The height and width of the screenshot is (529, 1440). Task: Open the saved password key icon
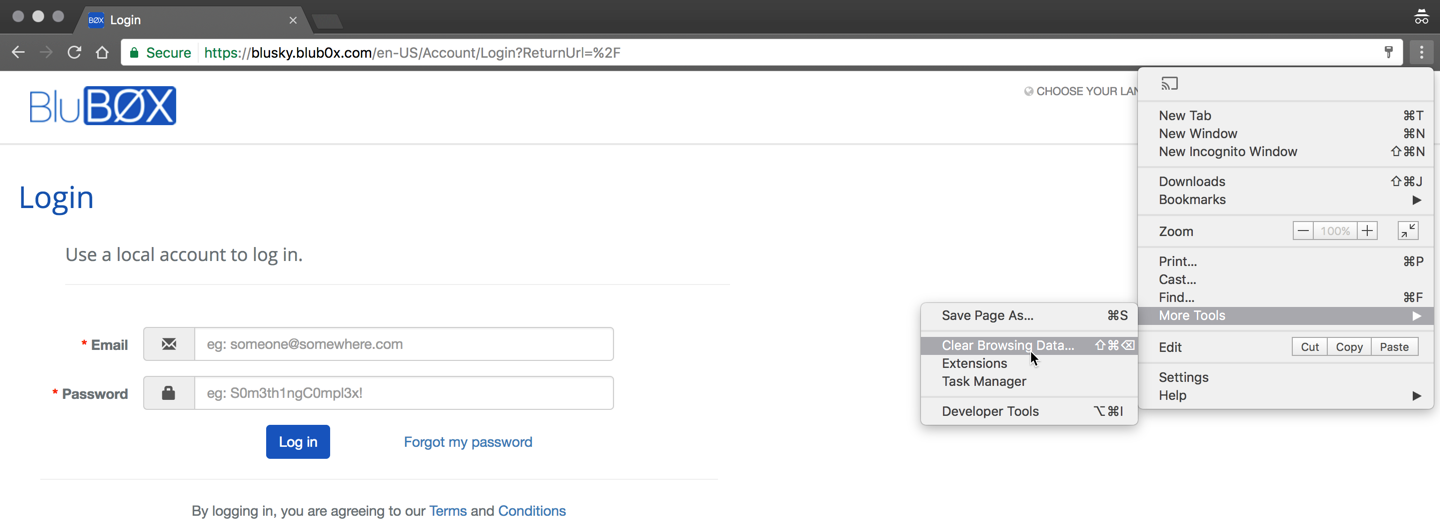pos(1388,52)
